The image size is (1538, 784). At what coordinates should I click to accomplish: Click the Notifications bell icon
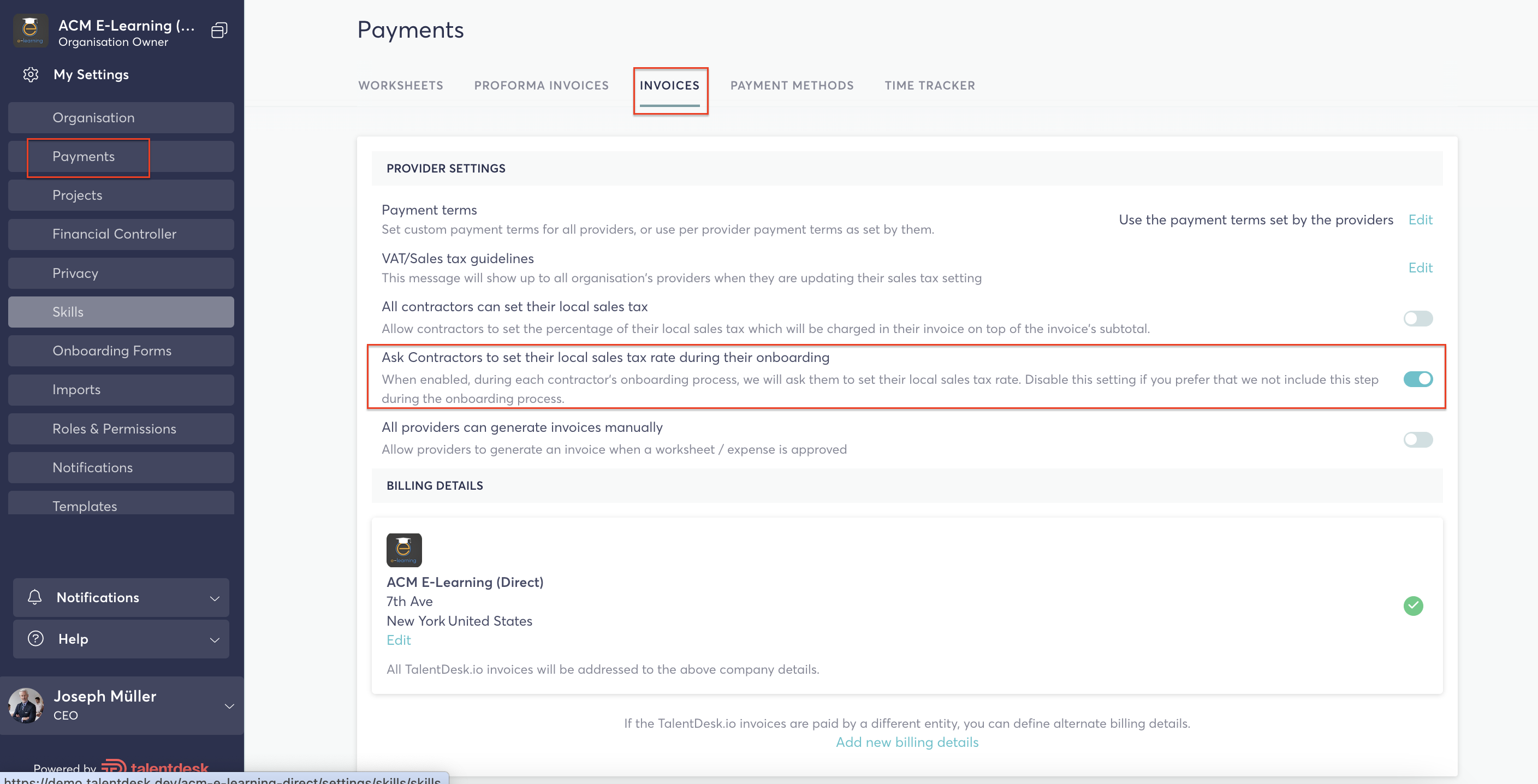coord(34,597)
